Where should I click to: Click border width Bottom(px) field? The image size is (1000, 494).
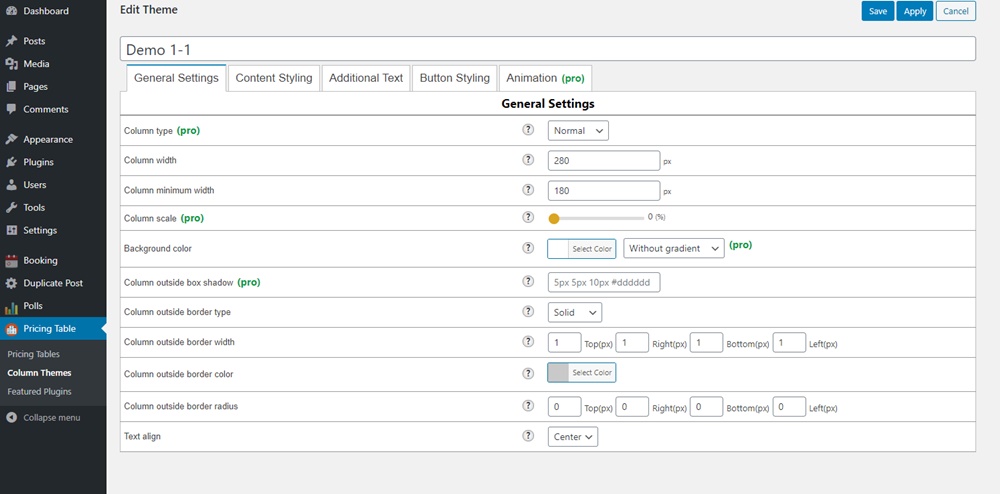pos(706,342)
